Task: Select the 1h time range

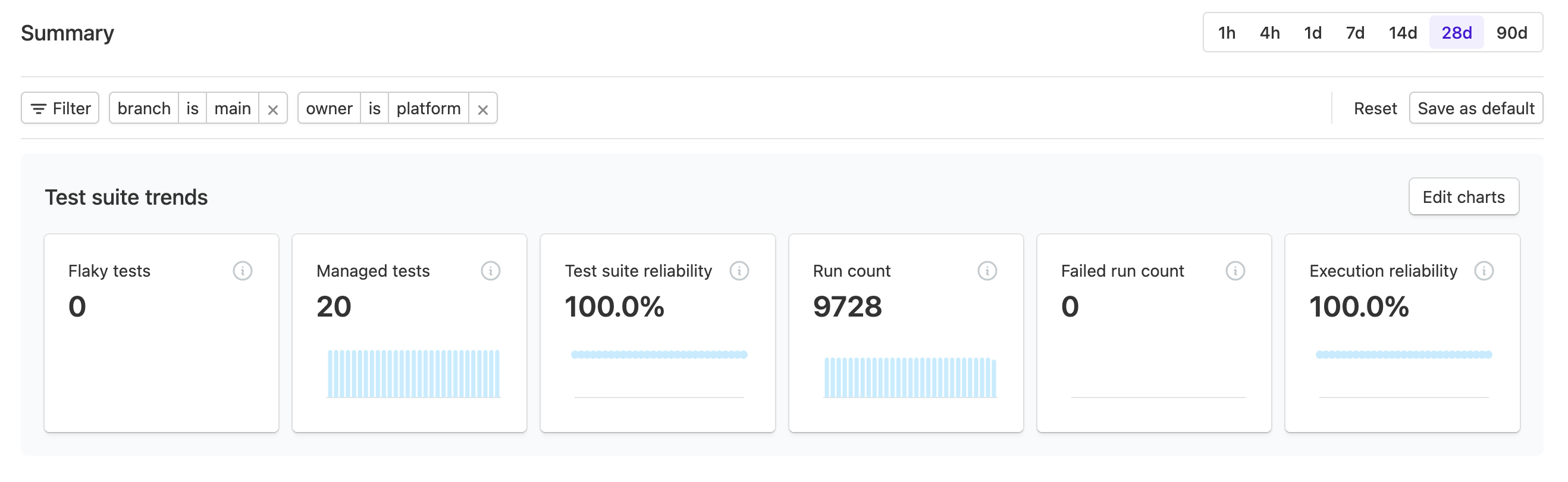Action: [x=1226, y=33]
